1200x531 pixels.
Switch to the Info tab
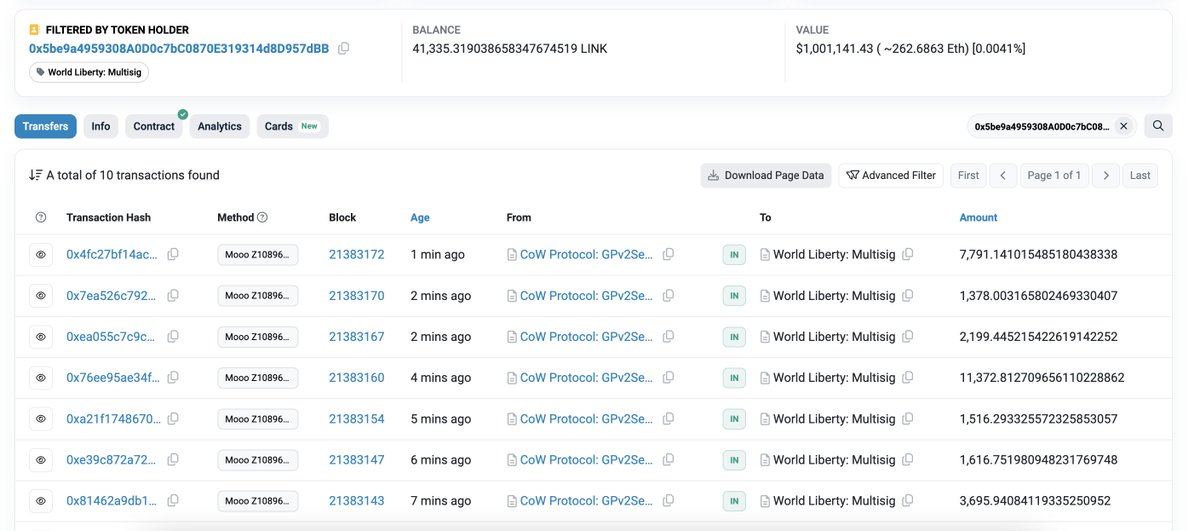(x=101, y=126)
